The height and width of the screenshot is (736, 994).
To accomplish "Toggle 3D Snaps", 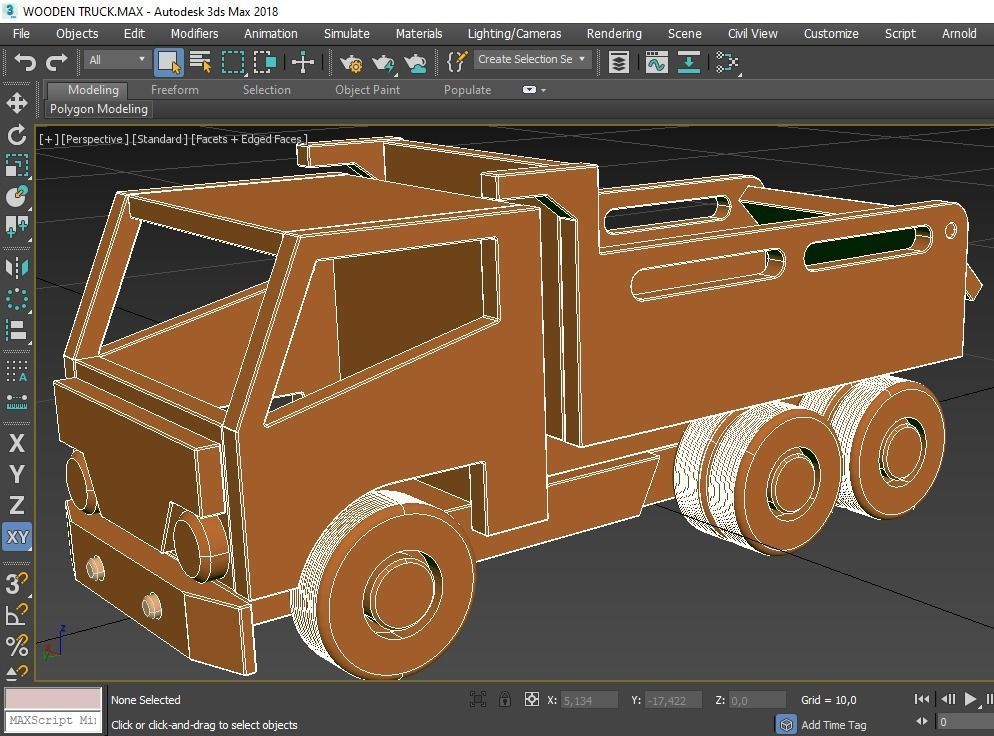I will tap(16, 583).
